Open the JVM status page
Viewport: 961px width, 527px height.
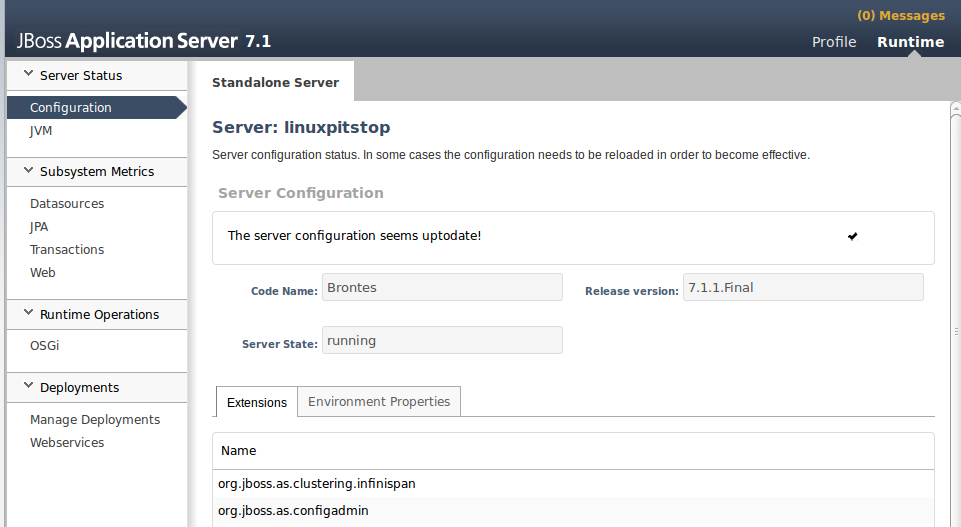[41, 131]
